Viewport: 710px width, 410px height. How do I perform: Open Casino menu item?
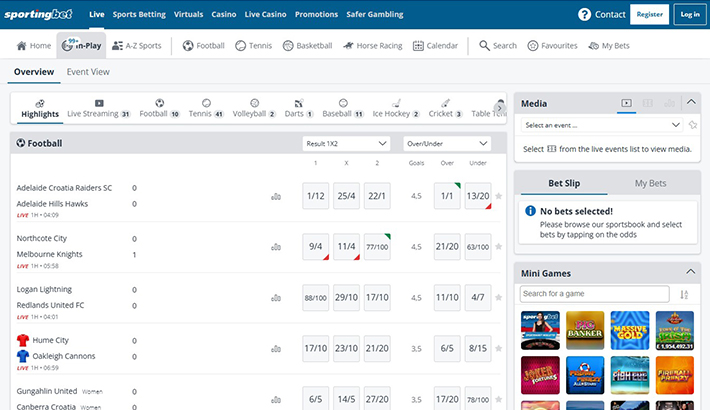[224, 14]
